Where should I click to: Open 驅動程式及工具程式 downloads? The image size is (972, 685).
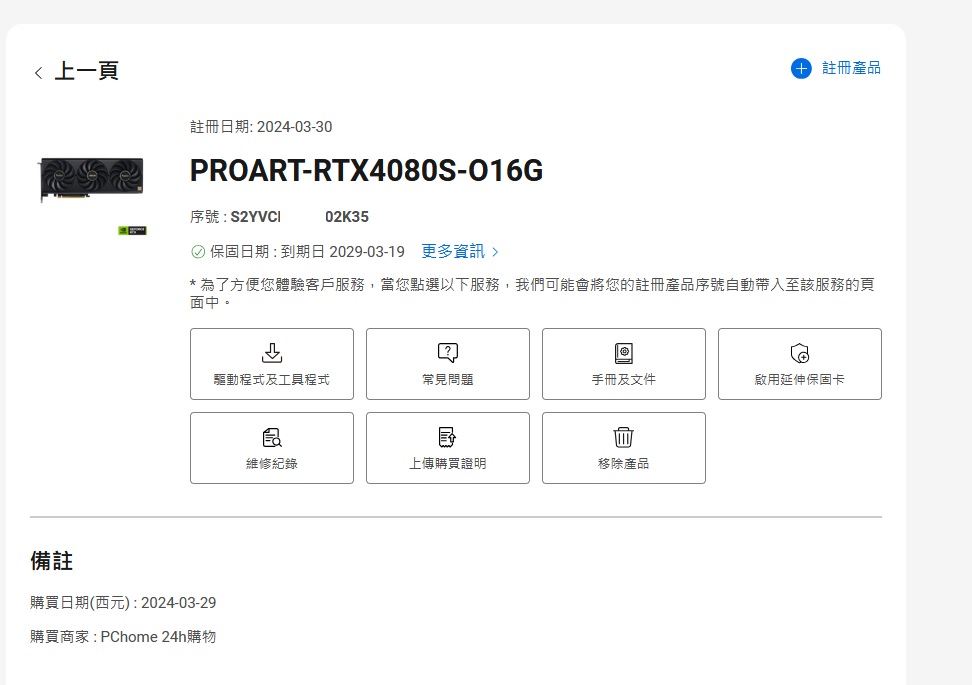coord(272,364)
